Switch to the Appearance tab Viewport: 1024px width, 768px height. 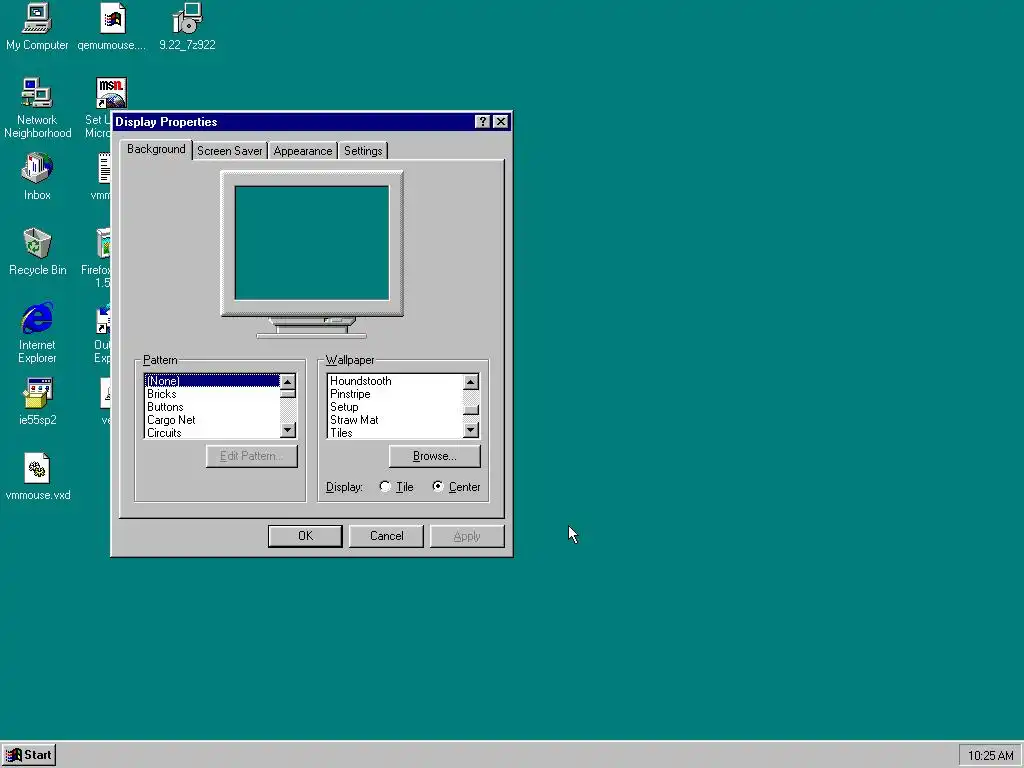click(x=302, y=151)
